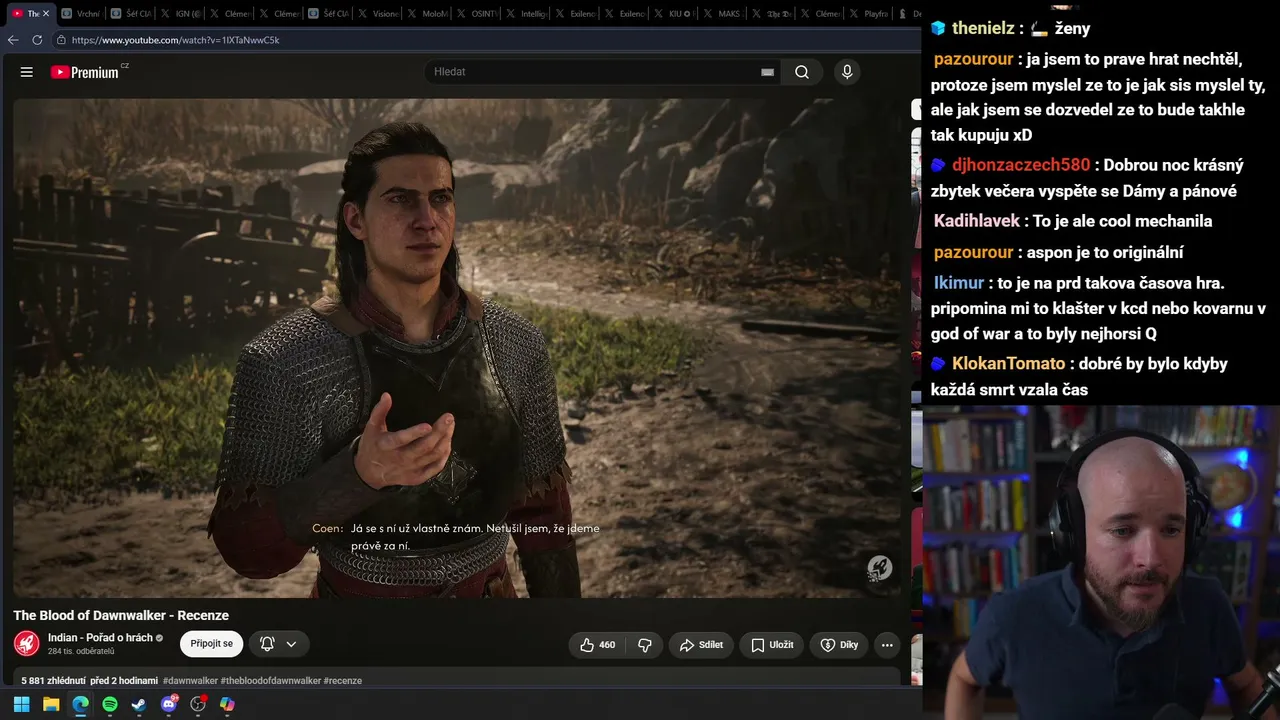Open File Explorer from the taskbar
Image resolution: width=1280 pixels, height=720 pixels.
pos(51,704)
